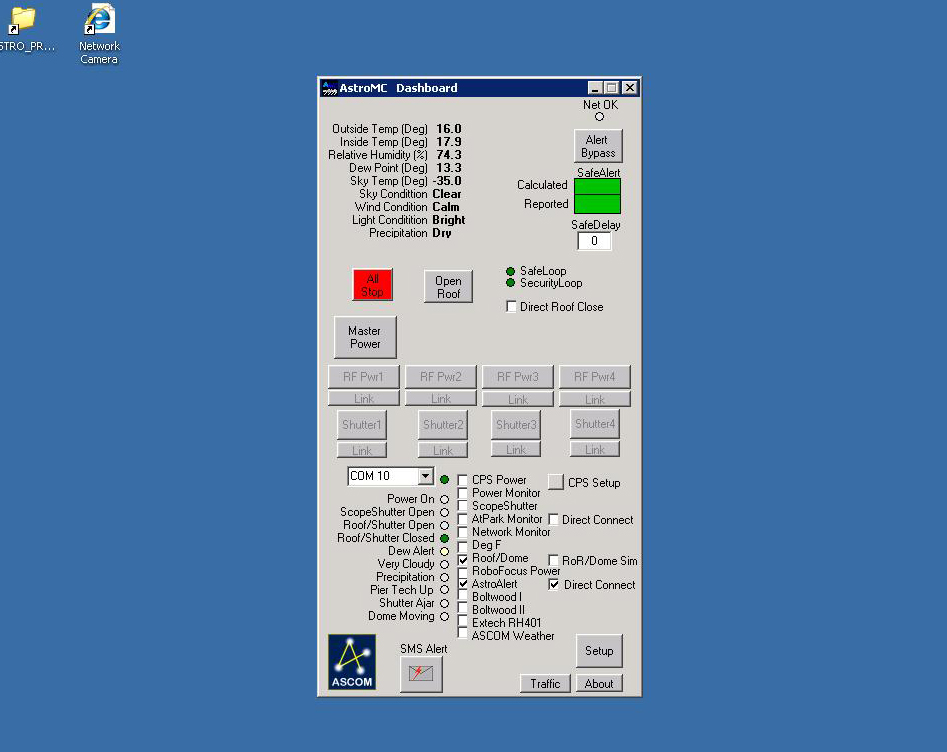Open the ASTRO_PR folder shortcut on desktop
The height and width of the screenshot is (752, 947).
[x=25, y=28]
